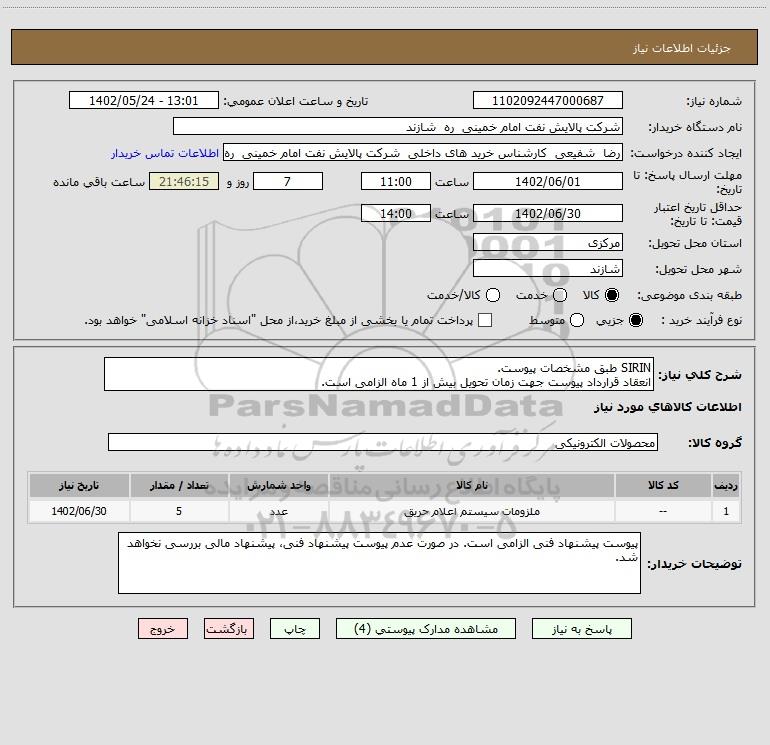
Task: Click the need number field 1102092447000687
Action: point(548,101)
